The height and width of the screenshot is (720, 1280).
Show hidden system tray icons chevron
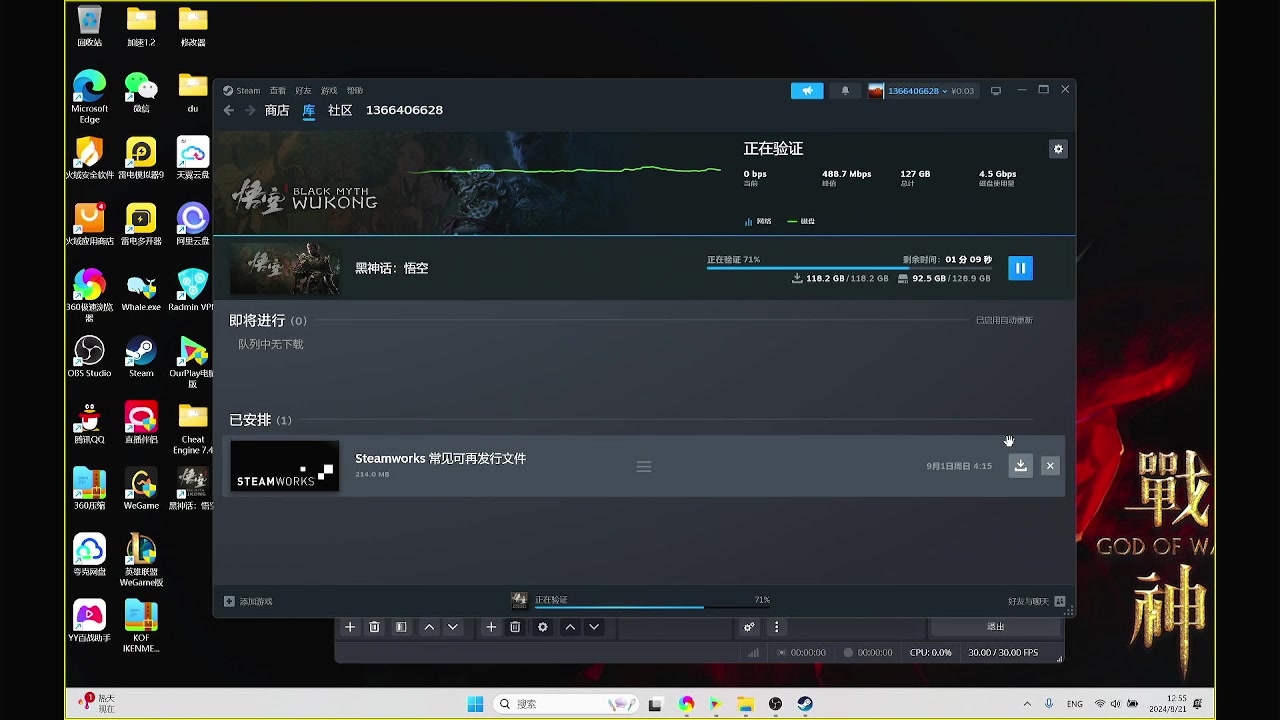[1027, 704]
